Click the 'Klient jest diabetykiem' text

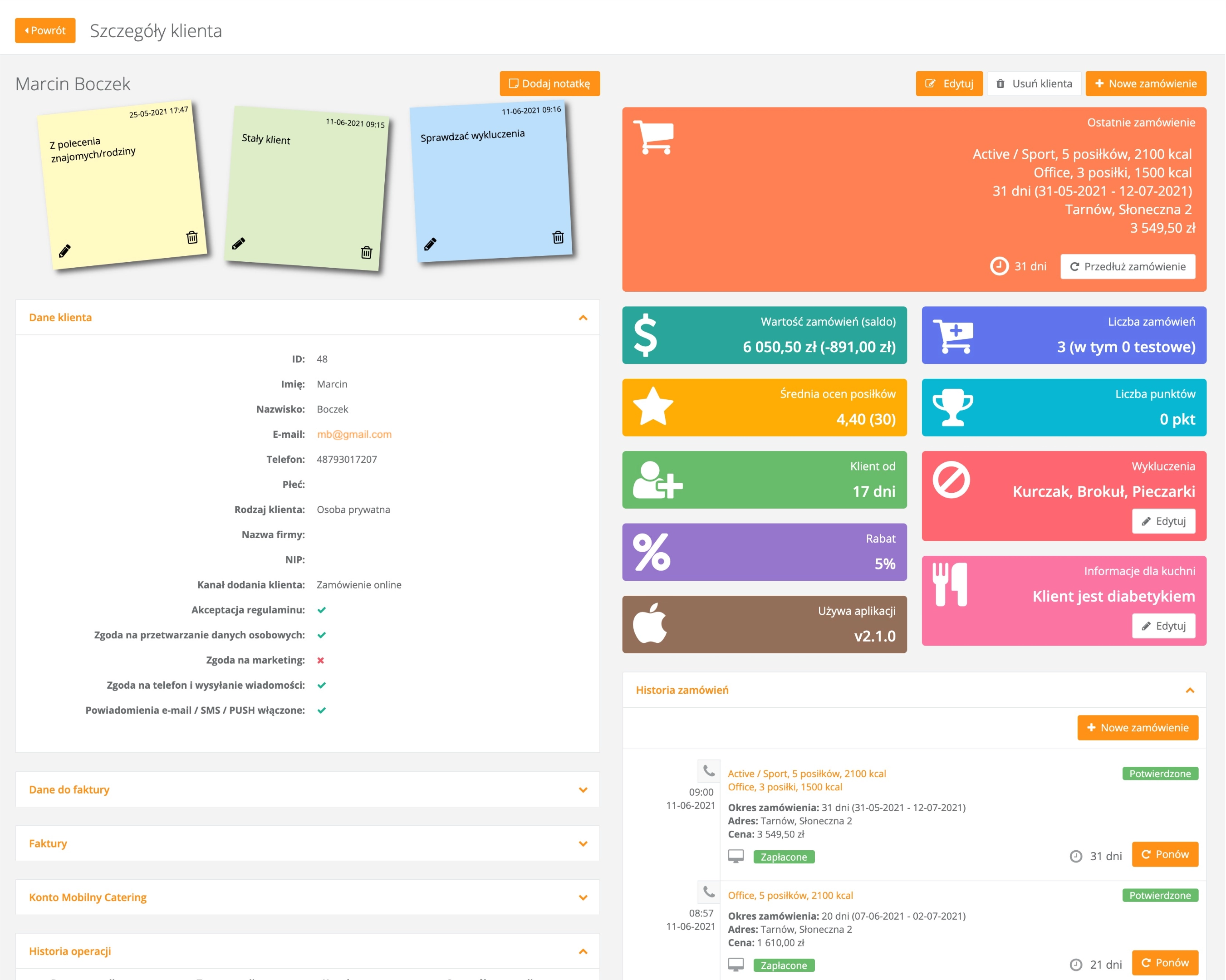pyautogui.click(x=1113, y=596)
